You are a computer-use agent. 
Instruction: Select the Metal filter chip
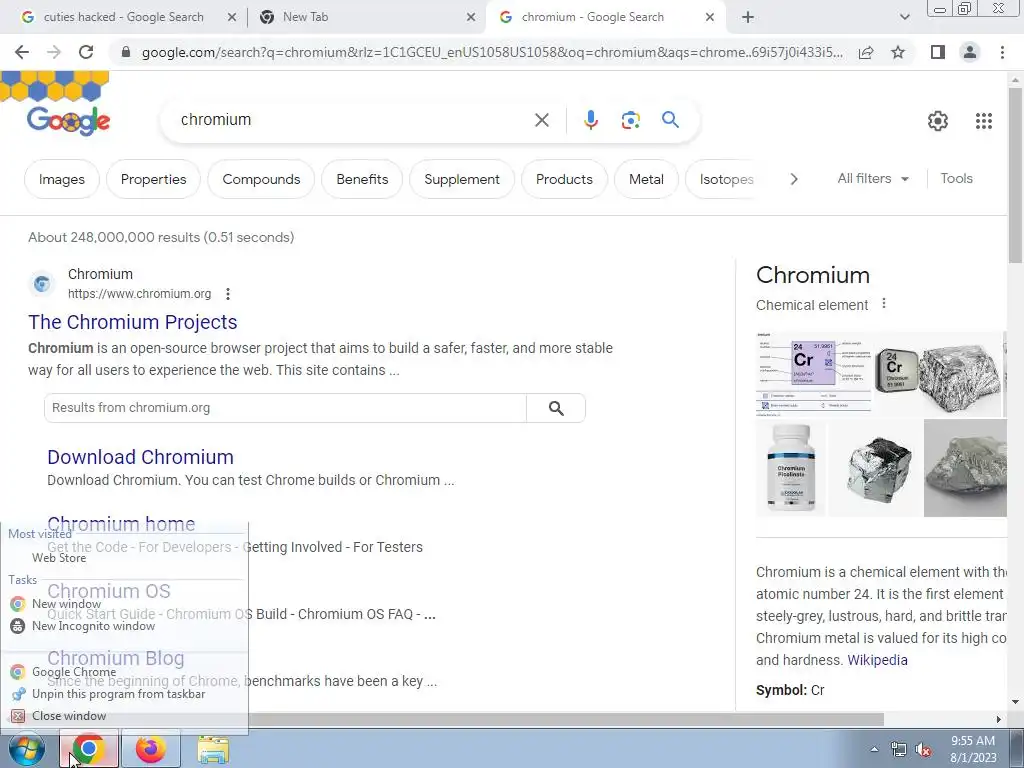tap(646, 179)
